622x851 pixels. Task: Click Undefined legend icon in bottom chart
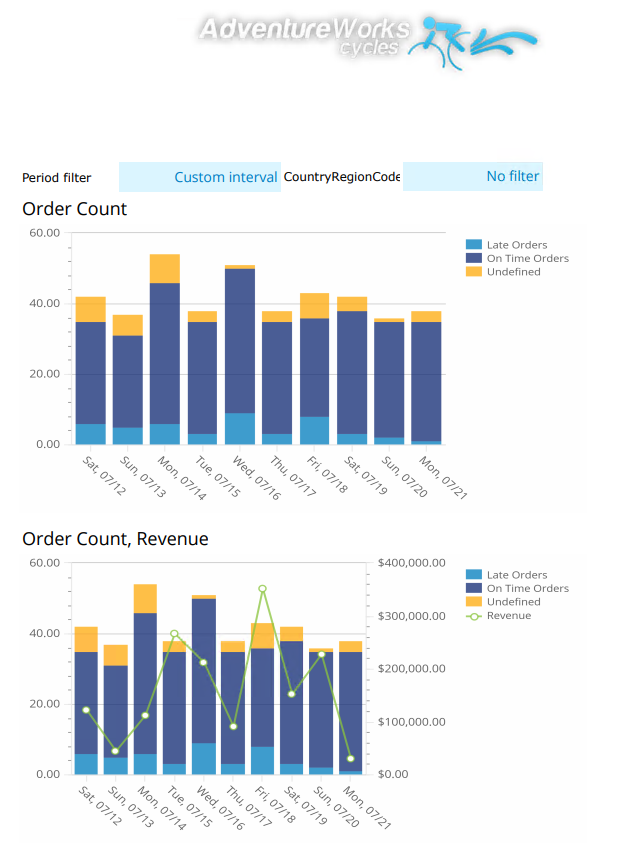pyautogui.click(x=474, y=602)
